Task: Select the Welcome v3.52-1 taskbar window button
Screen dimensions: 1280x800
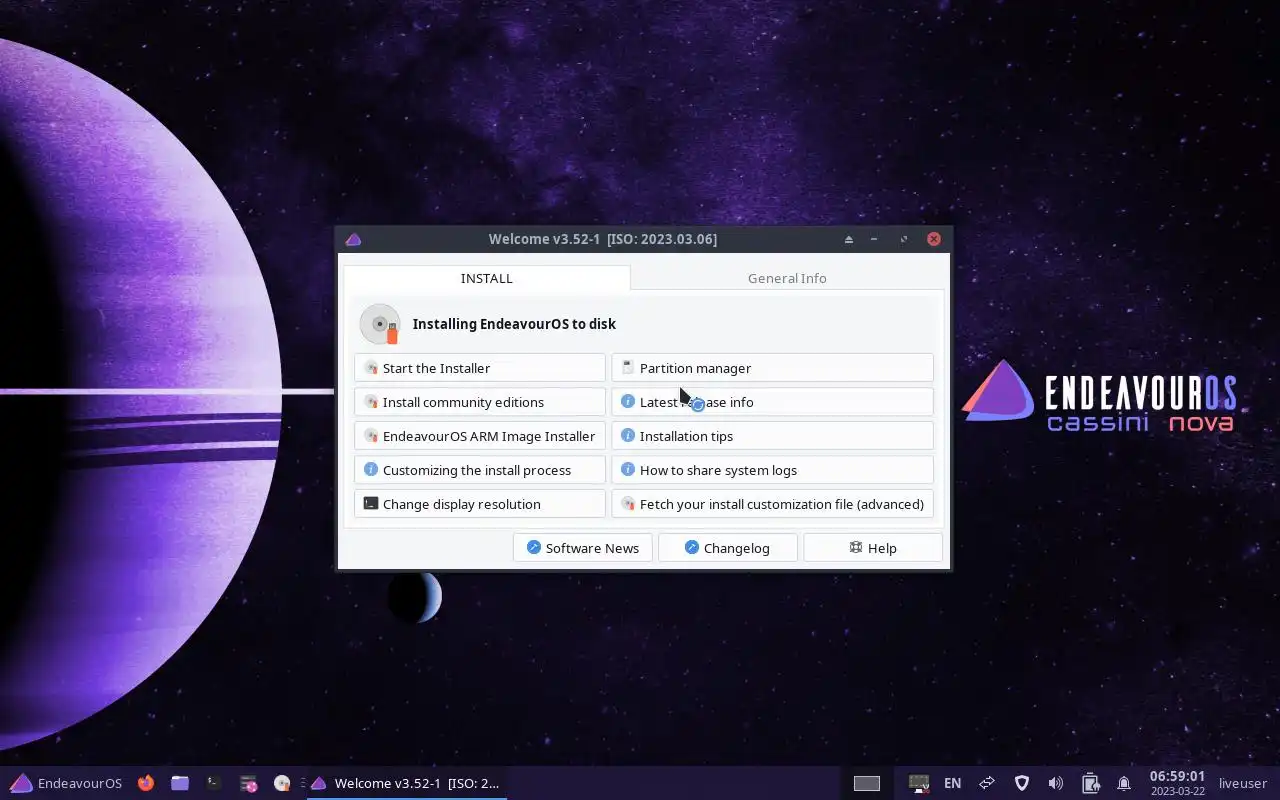Action: (x=405, y=783)
